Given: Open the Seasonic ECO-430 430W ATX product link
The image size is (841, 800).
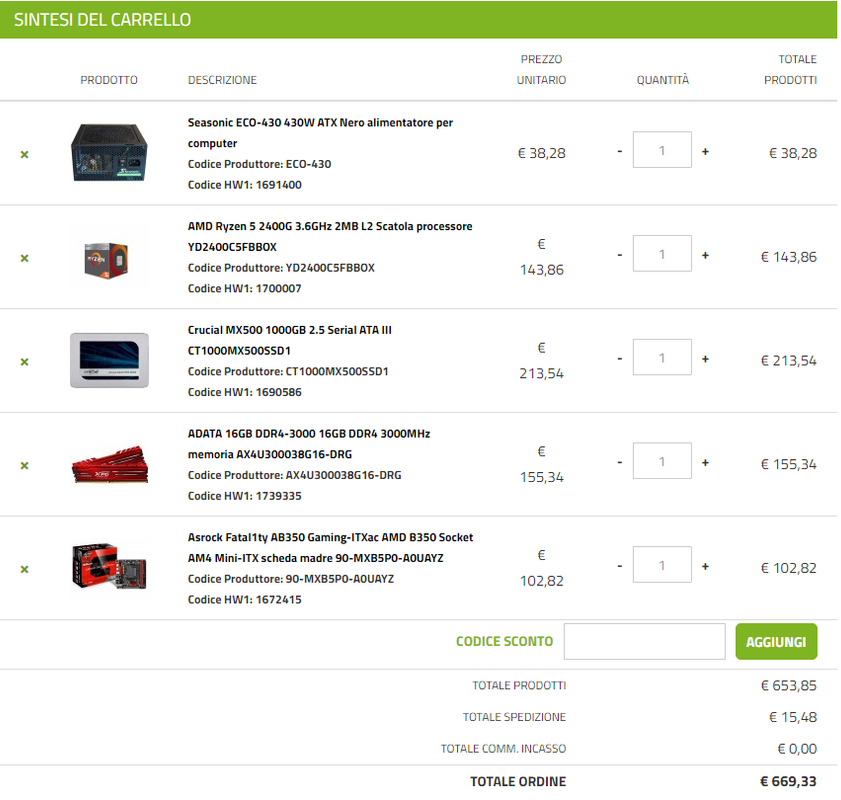Looking at the screenshot, I should pyautogui.click(x=320, y=133).
